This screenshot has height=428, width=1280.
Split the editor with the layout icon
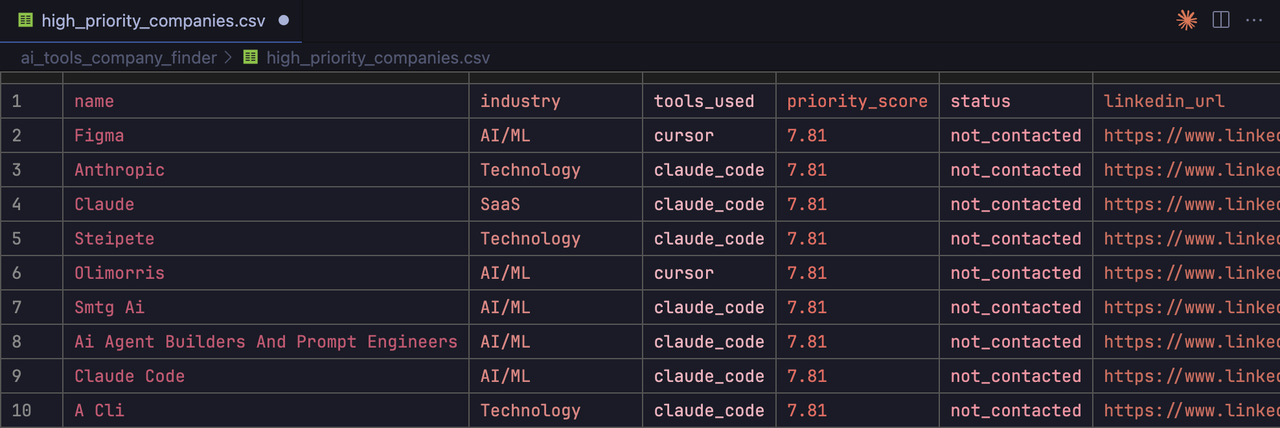click(1221, 20)
